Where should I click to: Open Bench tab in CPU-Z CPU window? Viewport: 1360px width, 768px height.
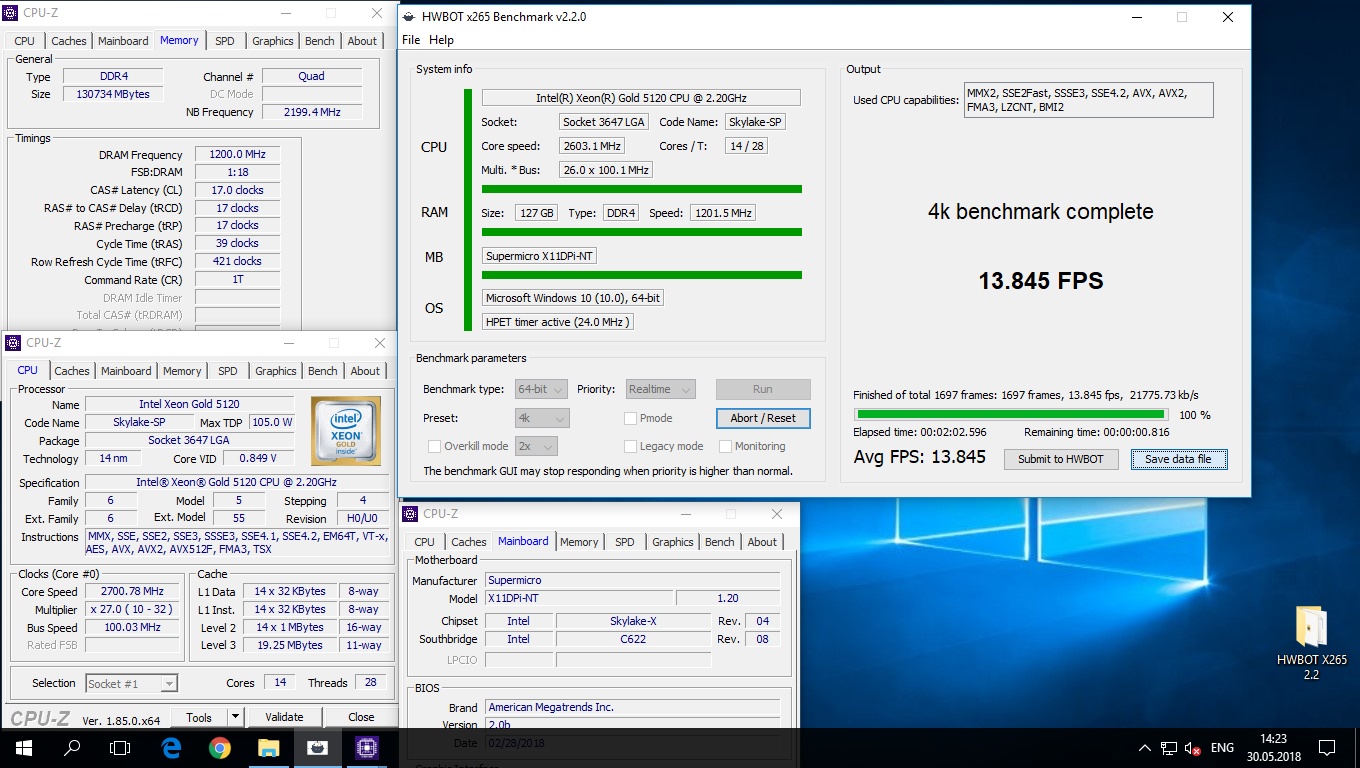coord(322,371)
